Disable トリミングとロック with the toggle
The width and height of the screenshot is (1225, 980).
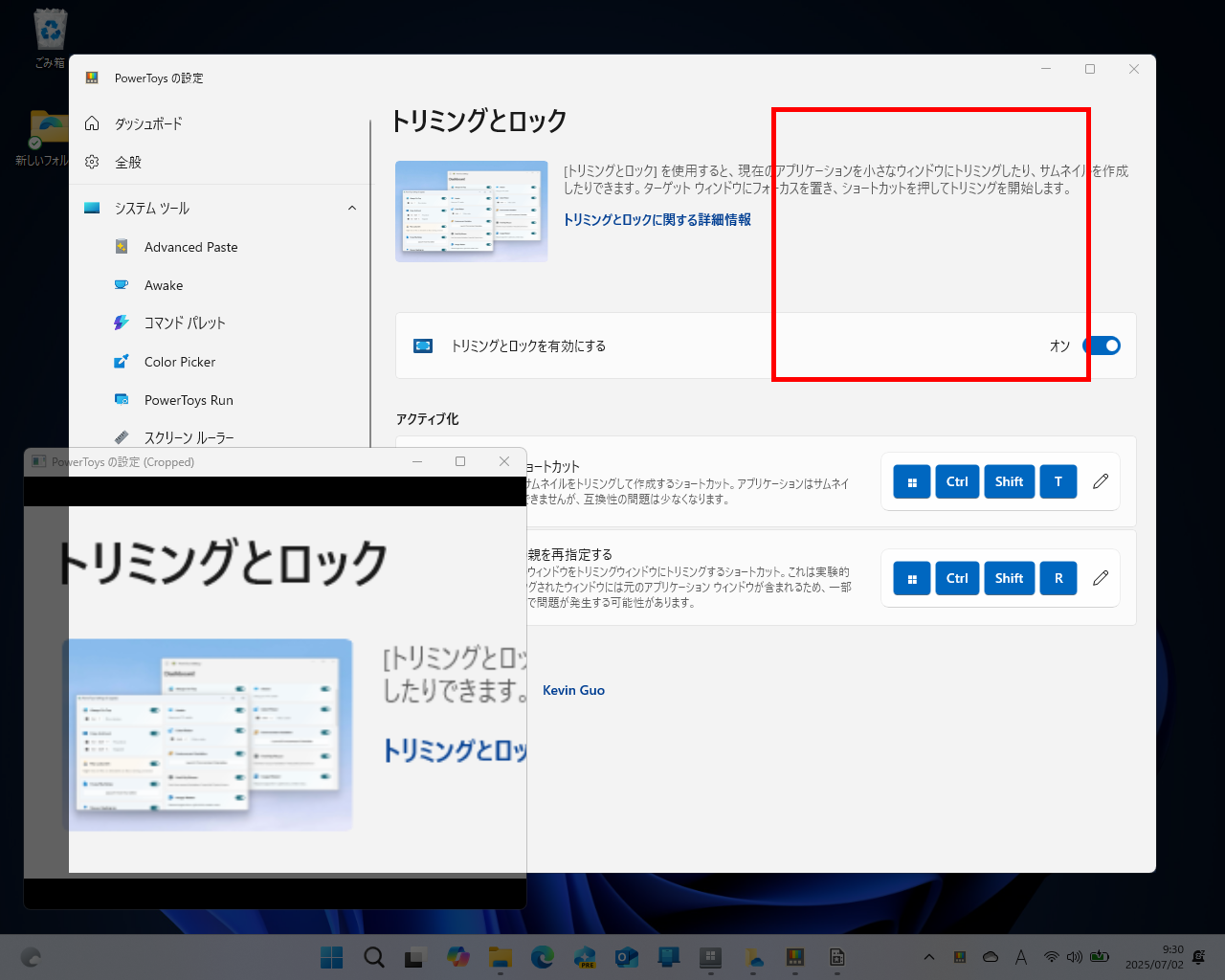pyautogui.click(x=1102, y=345)
